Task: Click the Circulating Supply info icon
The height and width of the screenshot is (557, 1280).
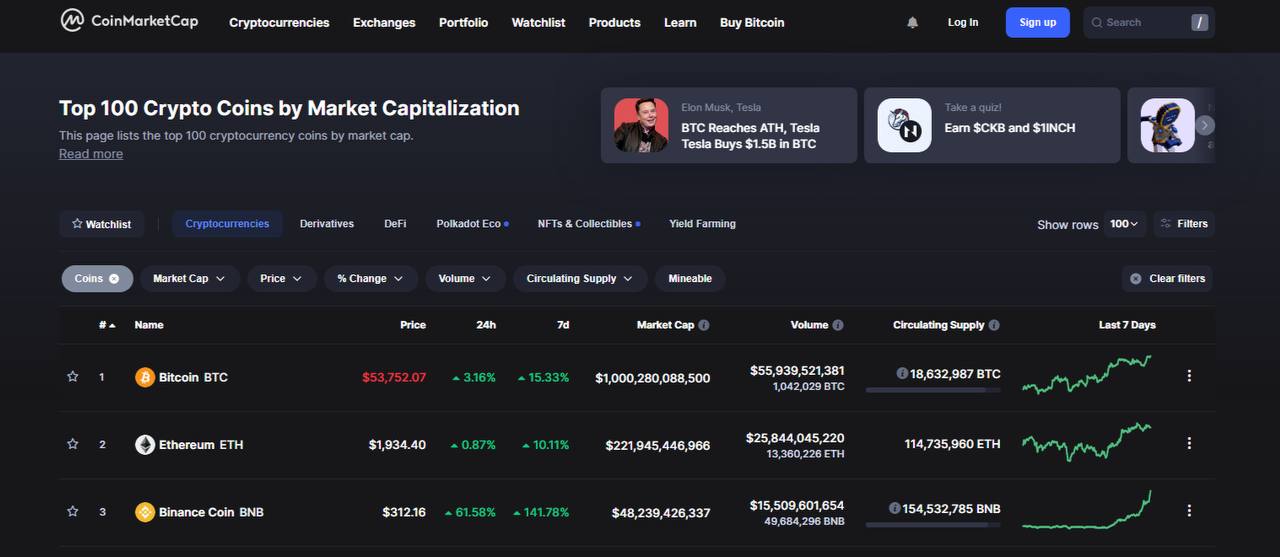Action: [994, 325]
